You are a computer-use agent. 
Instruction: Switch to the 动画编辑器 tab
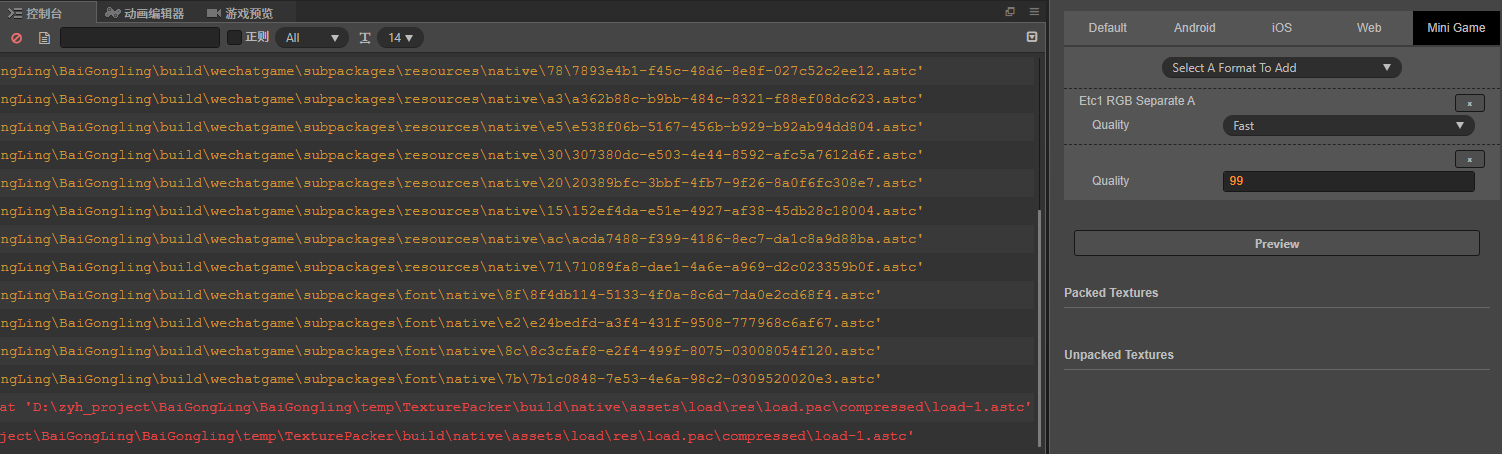click(146, 13)
